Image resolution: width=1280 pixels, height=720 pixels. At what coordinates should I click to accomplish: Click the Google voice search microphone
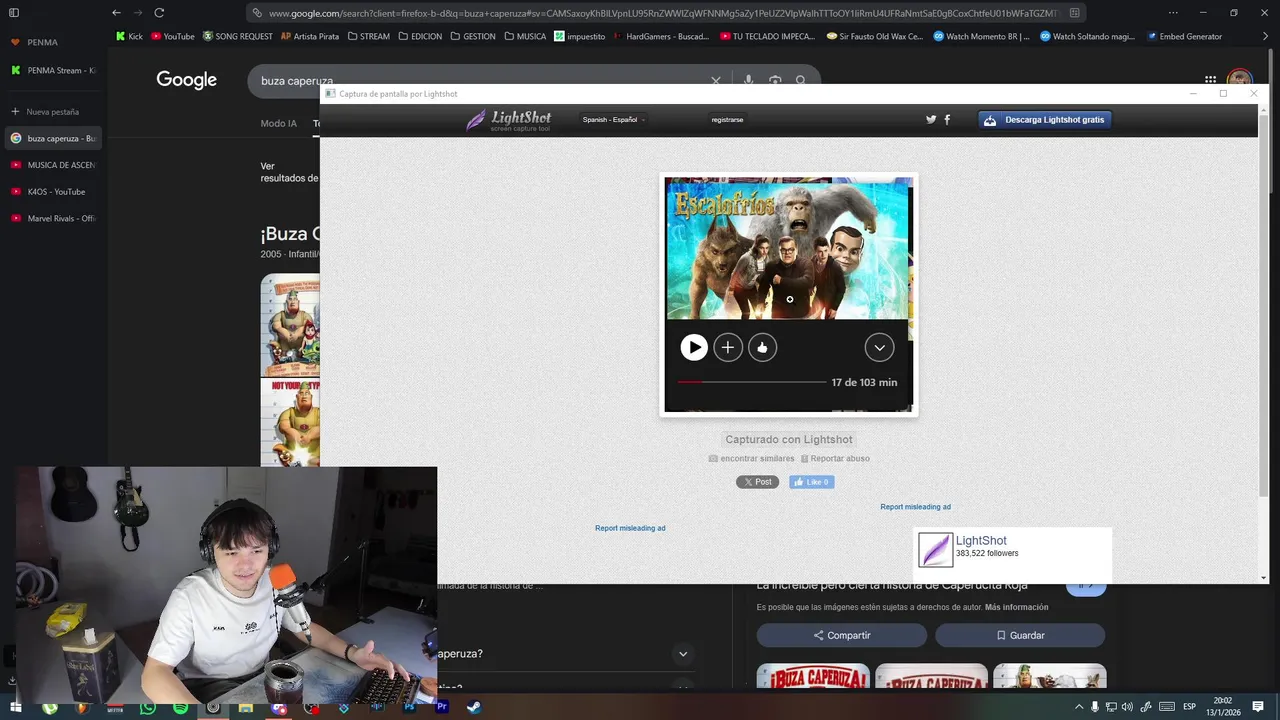click(x=748, y=80)
